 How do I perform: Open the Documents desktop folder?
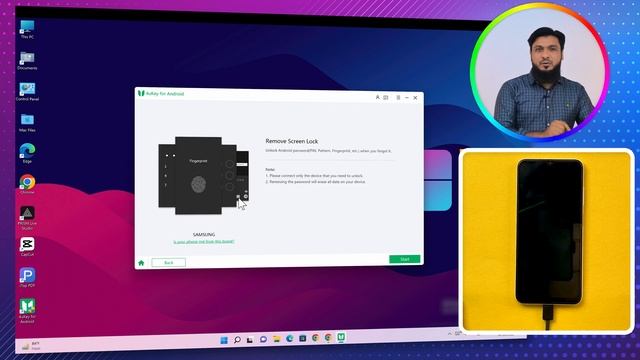27,60
